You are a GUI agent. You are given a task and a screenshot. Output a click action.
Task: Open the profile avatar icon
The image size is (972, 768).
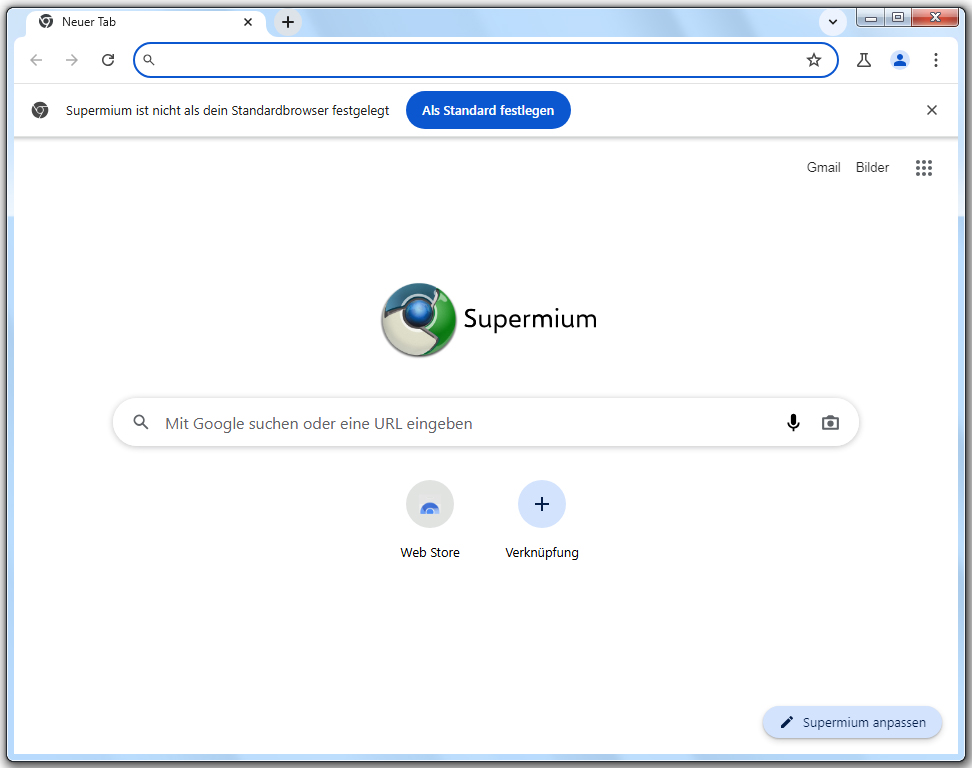coord(900,60)
